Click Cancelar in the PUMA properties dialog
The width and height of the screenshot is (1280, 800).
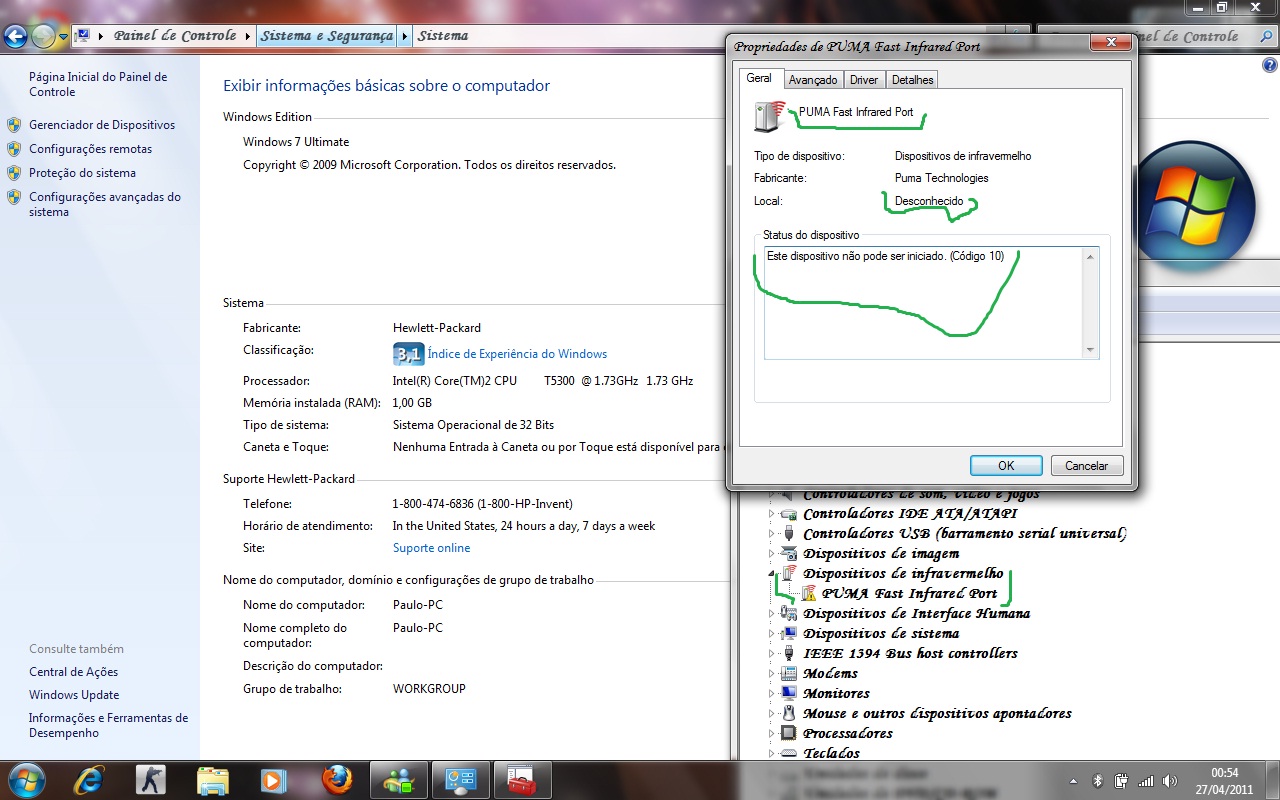point(1086,466)
